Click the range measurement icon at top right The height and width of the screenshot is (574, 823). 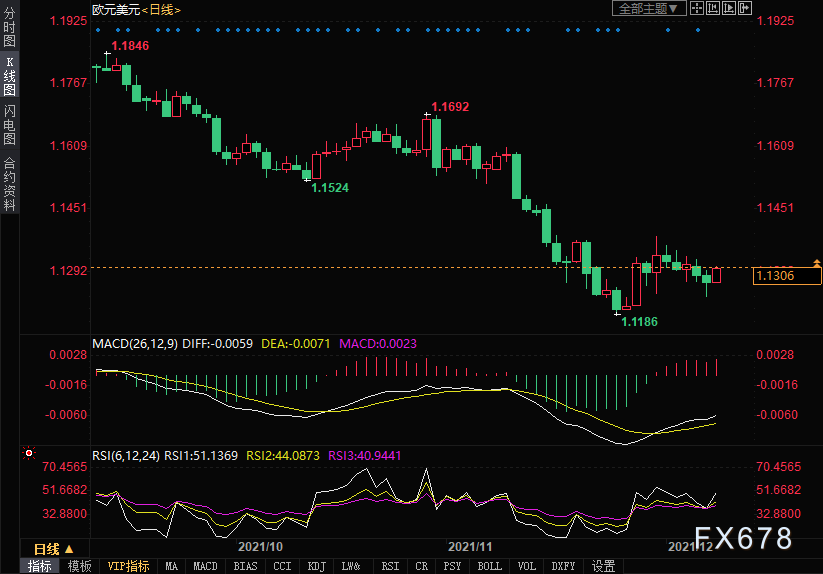(711, 8)
